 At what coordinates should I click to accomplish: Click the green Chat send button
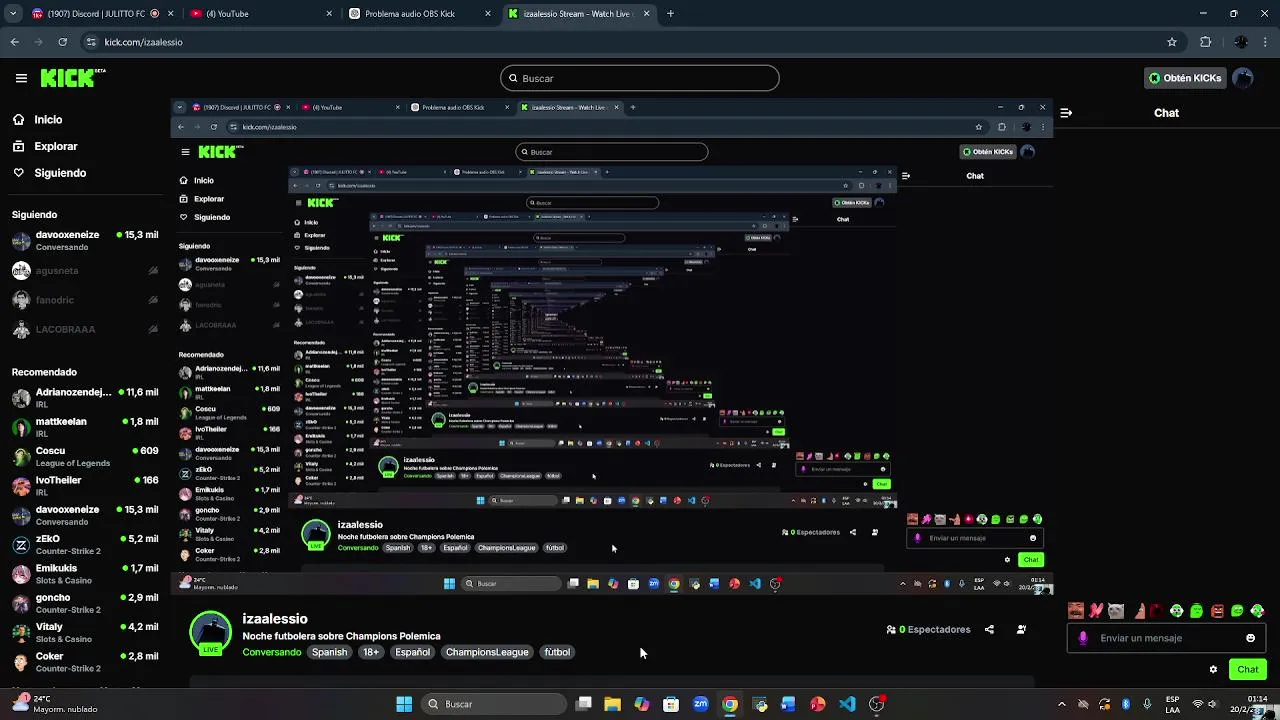tap(1248, 670)
